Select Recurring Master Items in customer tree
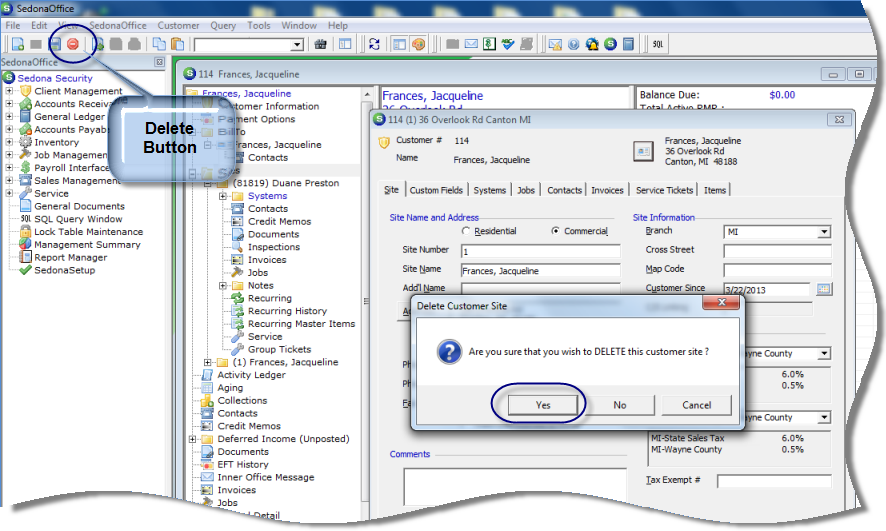Screen dimensions: 886x531 (301, 324)
